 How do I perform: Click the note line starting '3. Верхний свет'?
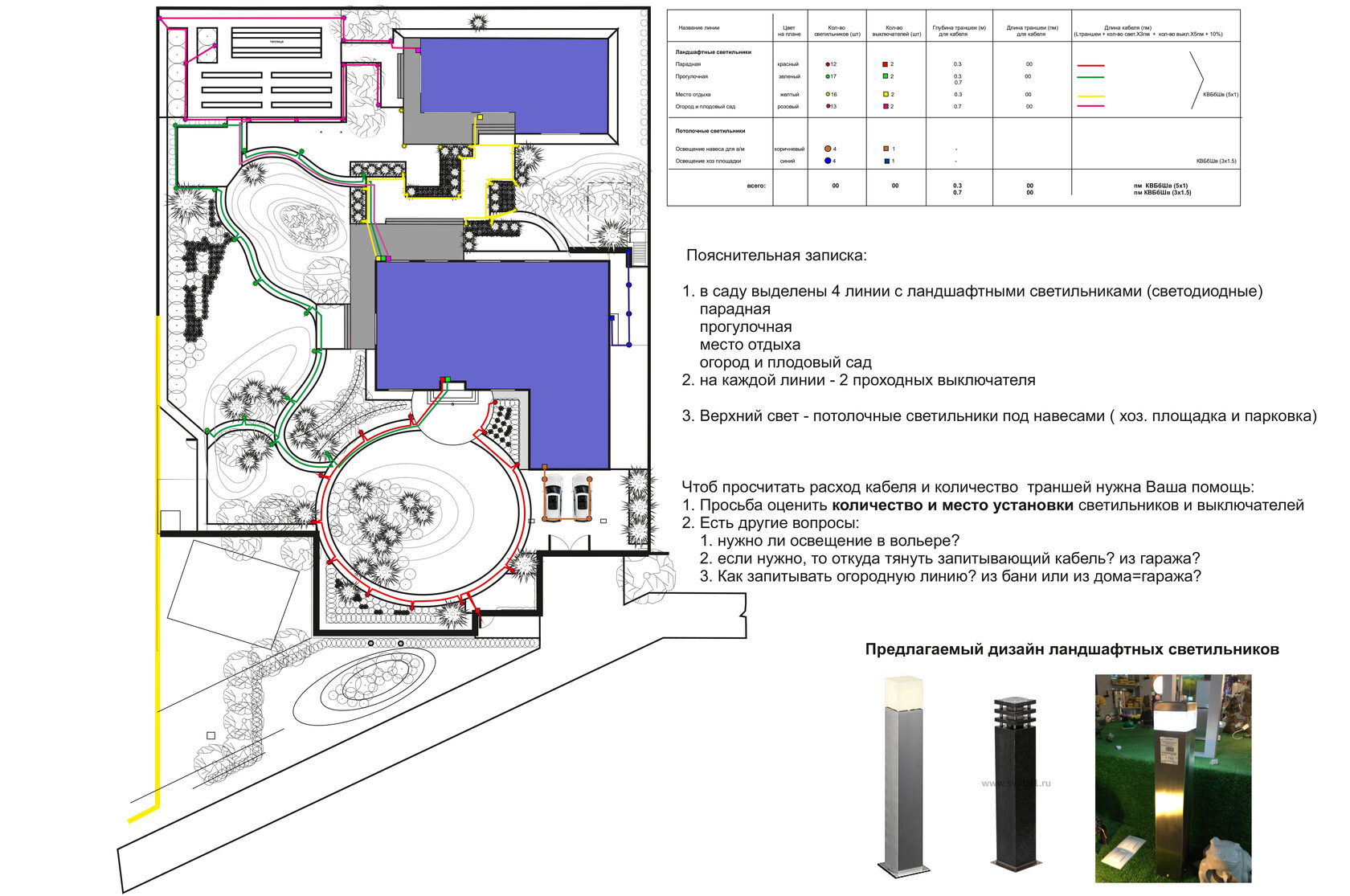click(x=999, y=416)
